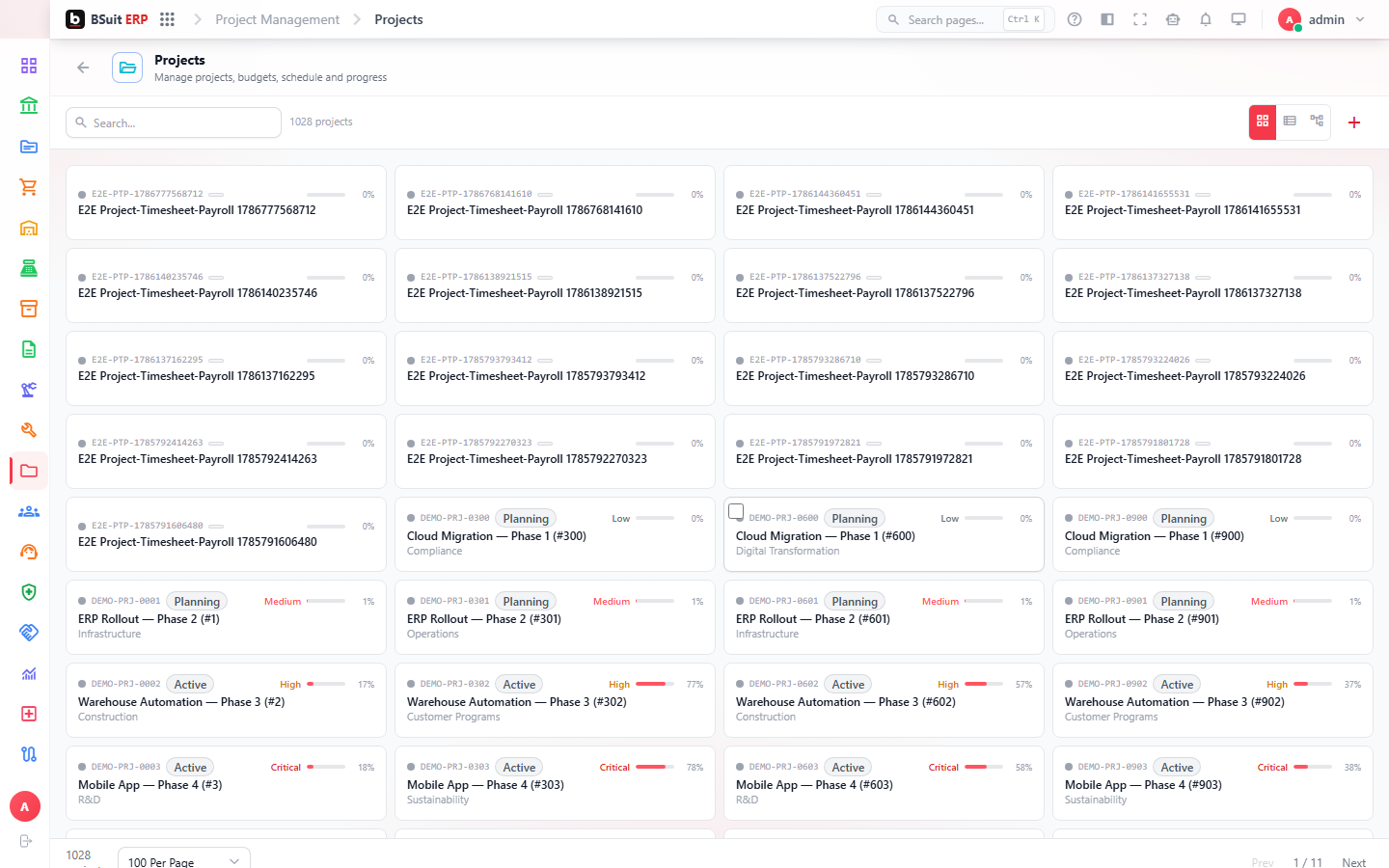
Task: Click the help question mark icon
Action: pyautogui.click(x=1075, y=19)
